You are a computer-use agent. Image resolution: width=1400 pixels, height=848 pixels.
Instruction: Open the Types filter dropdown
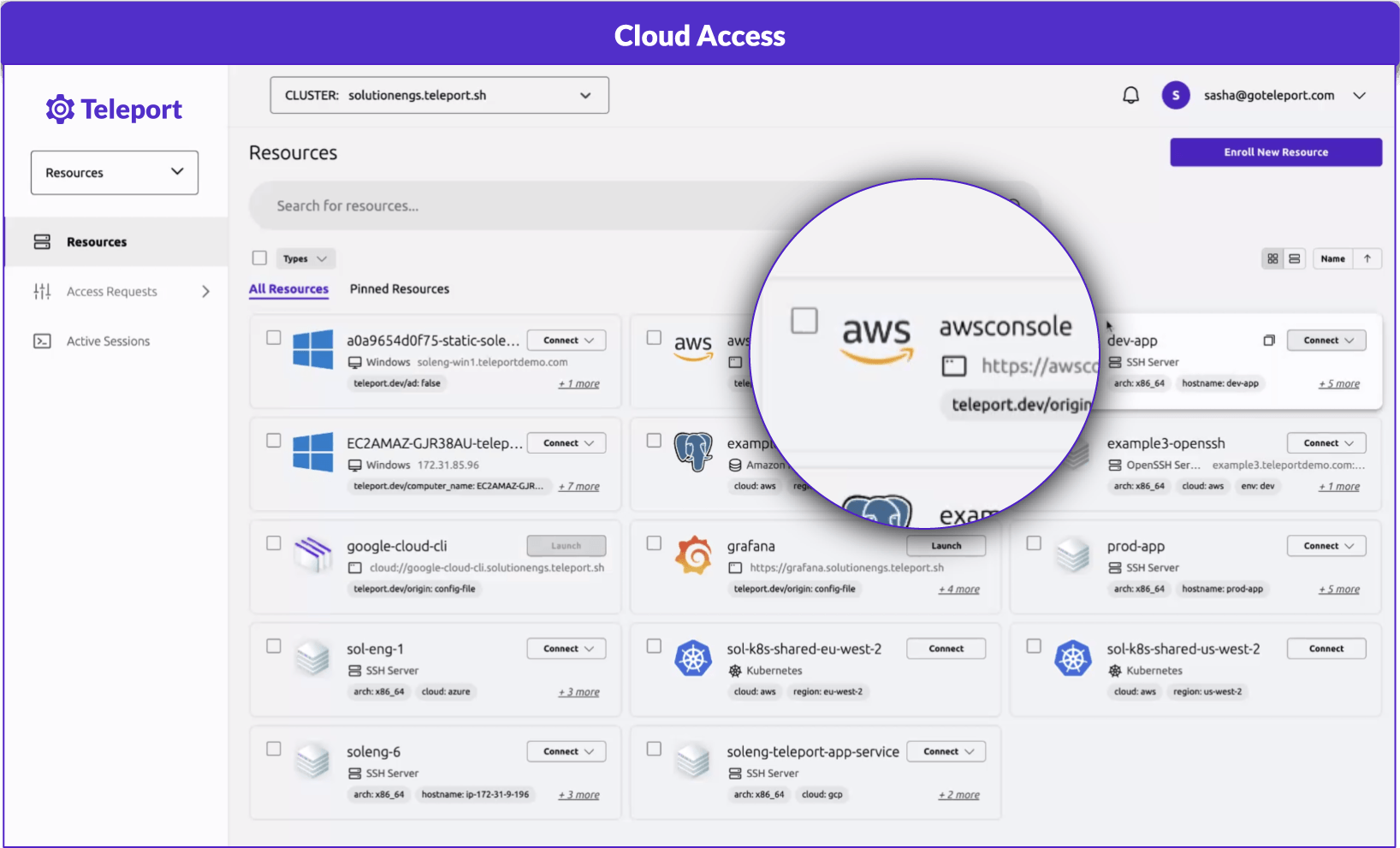click(306, 258)
